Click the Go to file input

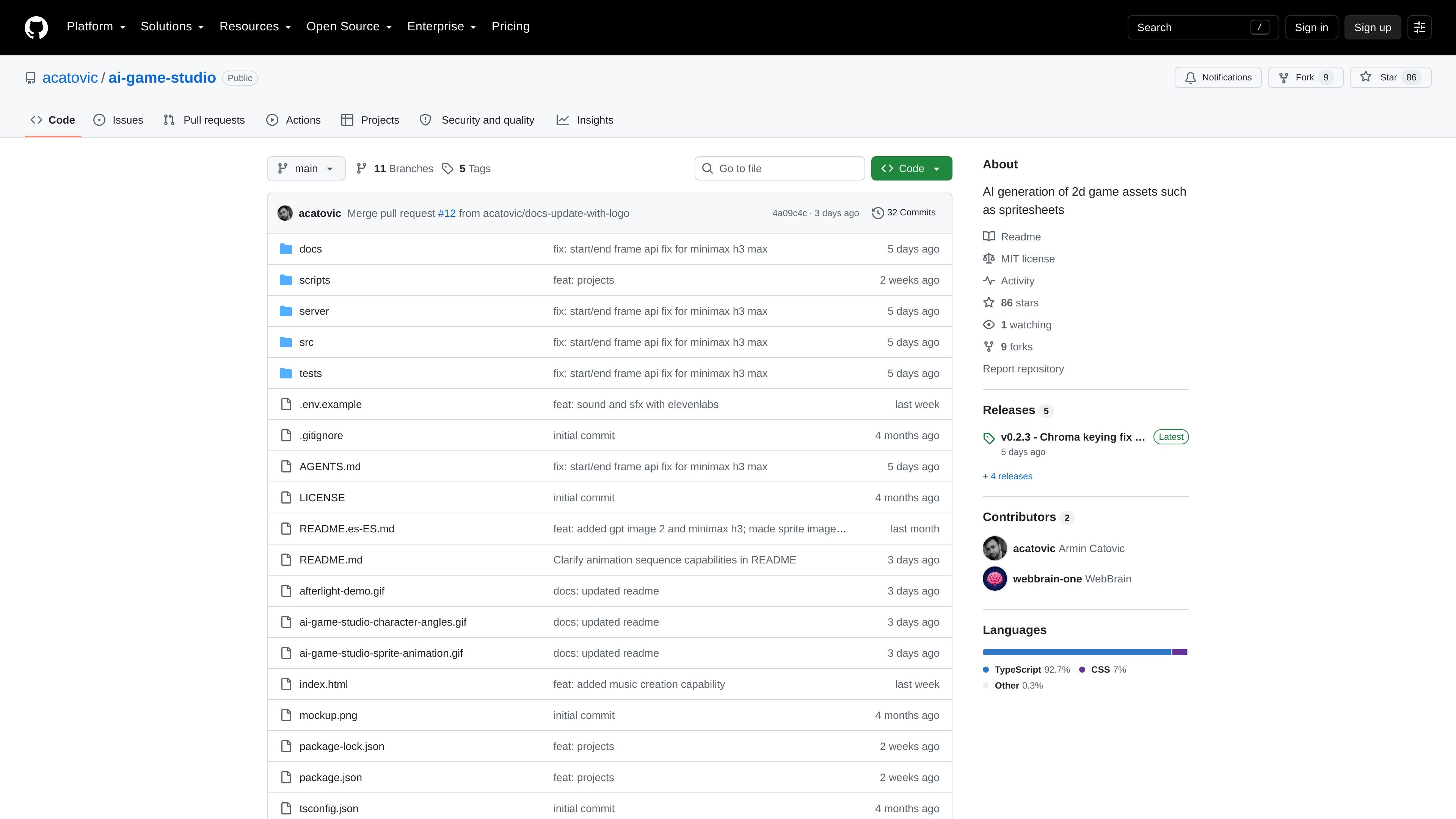pyautogui.click(x=780, y=168)
